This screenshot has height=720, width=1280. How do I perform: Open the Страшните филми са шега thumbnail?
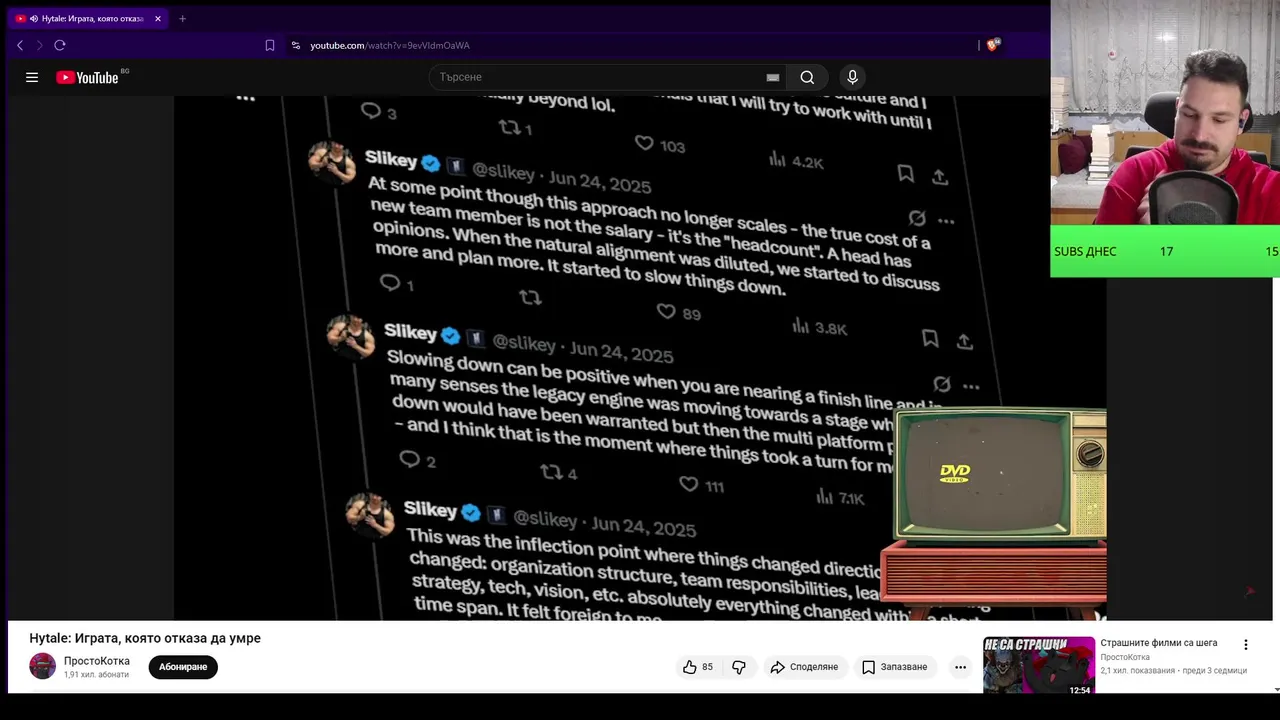(x=1038, y=665)
